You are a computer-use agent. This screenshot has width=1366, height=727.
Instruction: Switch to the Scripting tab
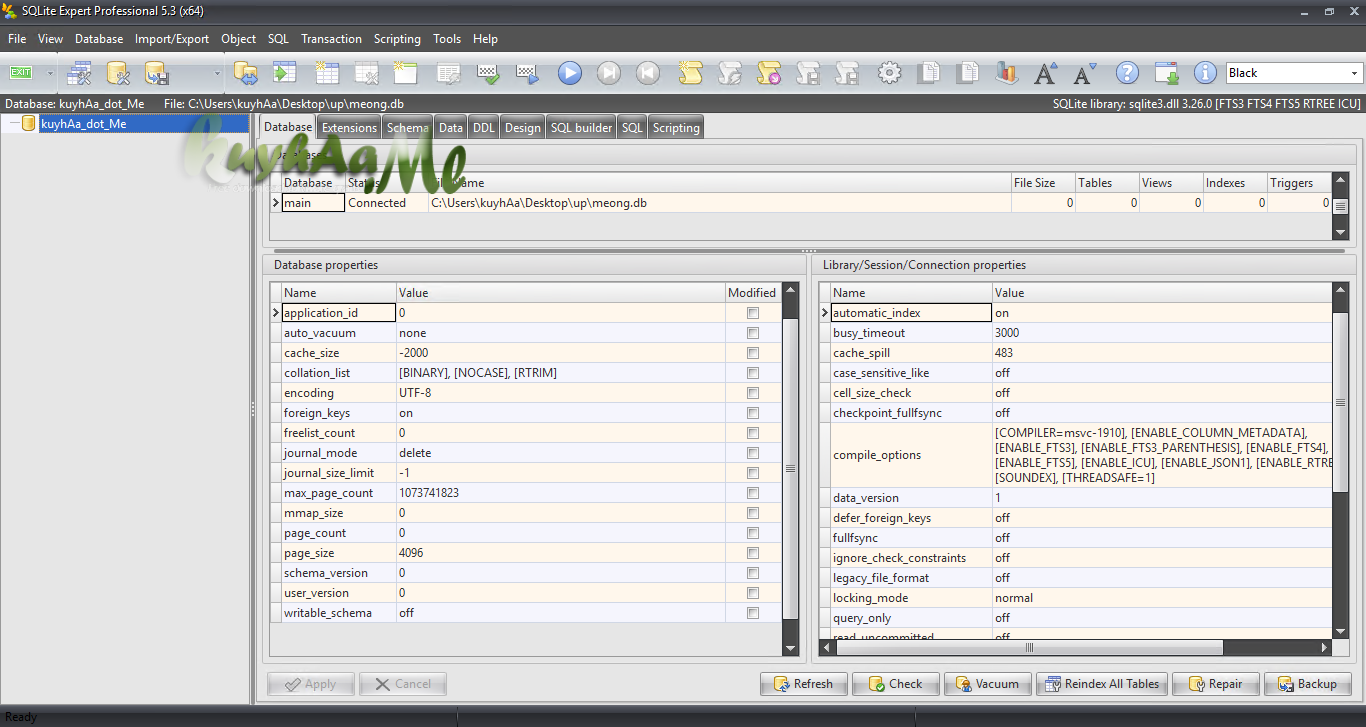[676, 128]
